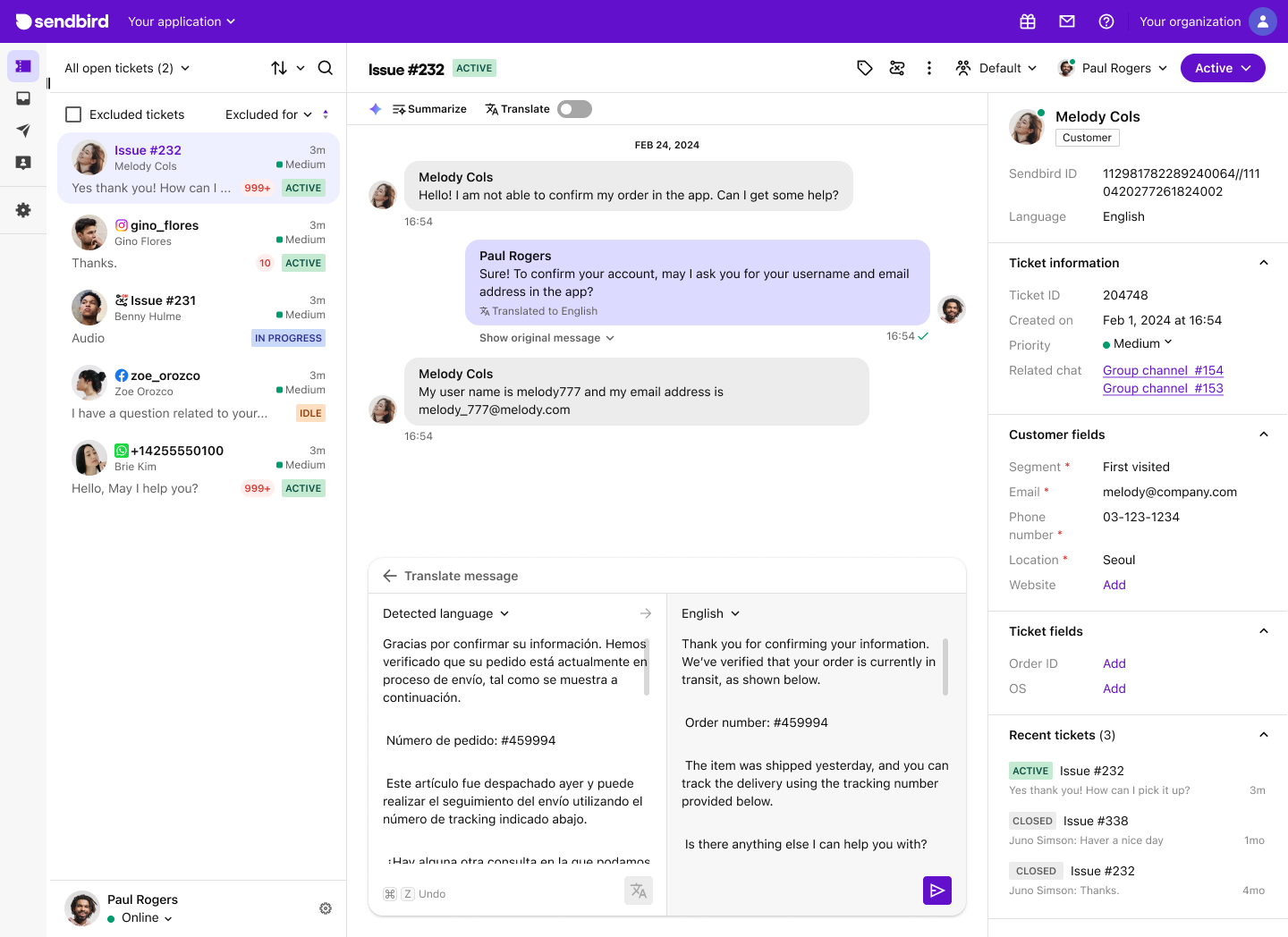Open the gift icon in top bar
This screenshot has height=937, width=1288.
tap(1028, 21)
